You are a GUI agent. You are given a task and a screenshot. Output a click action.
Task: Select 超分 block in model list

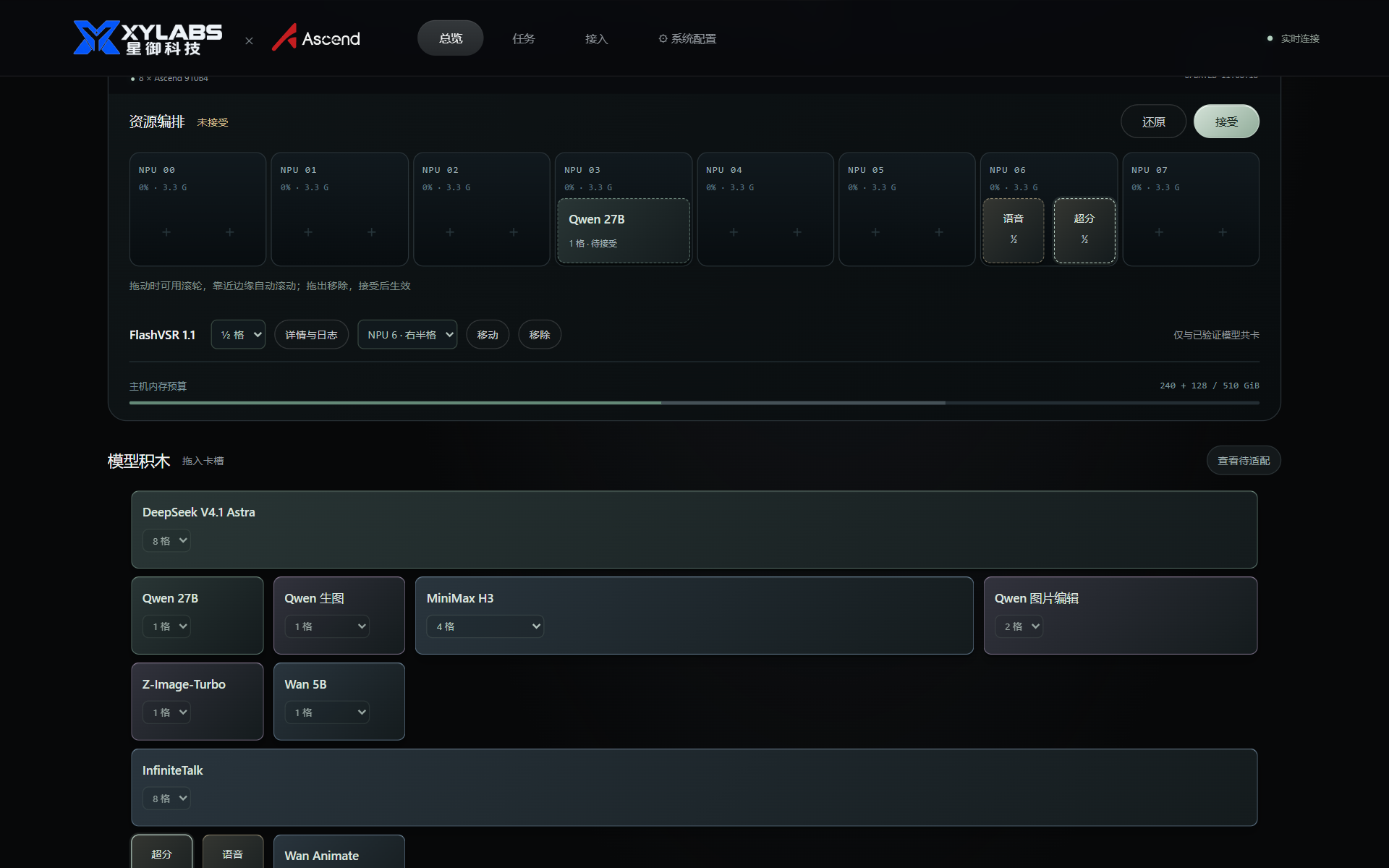click(161, 851)
